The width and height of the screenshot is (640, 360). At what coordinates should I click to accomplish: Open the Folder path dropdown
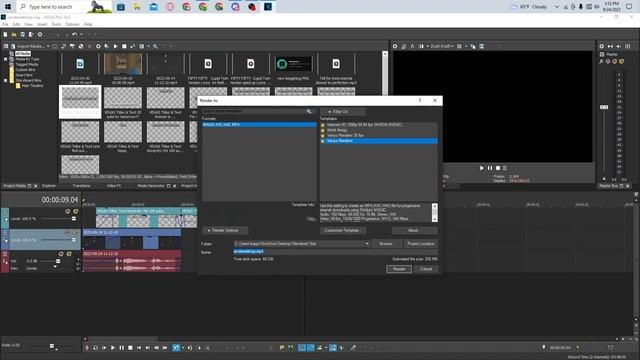(x=367, y=244)
